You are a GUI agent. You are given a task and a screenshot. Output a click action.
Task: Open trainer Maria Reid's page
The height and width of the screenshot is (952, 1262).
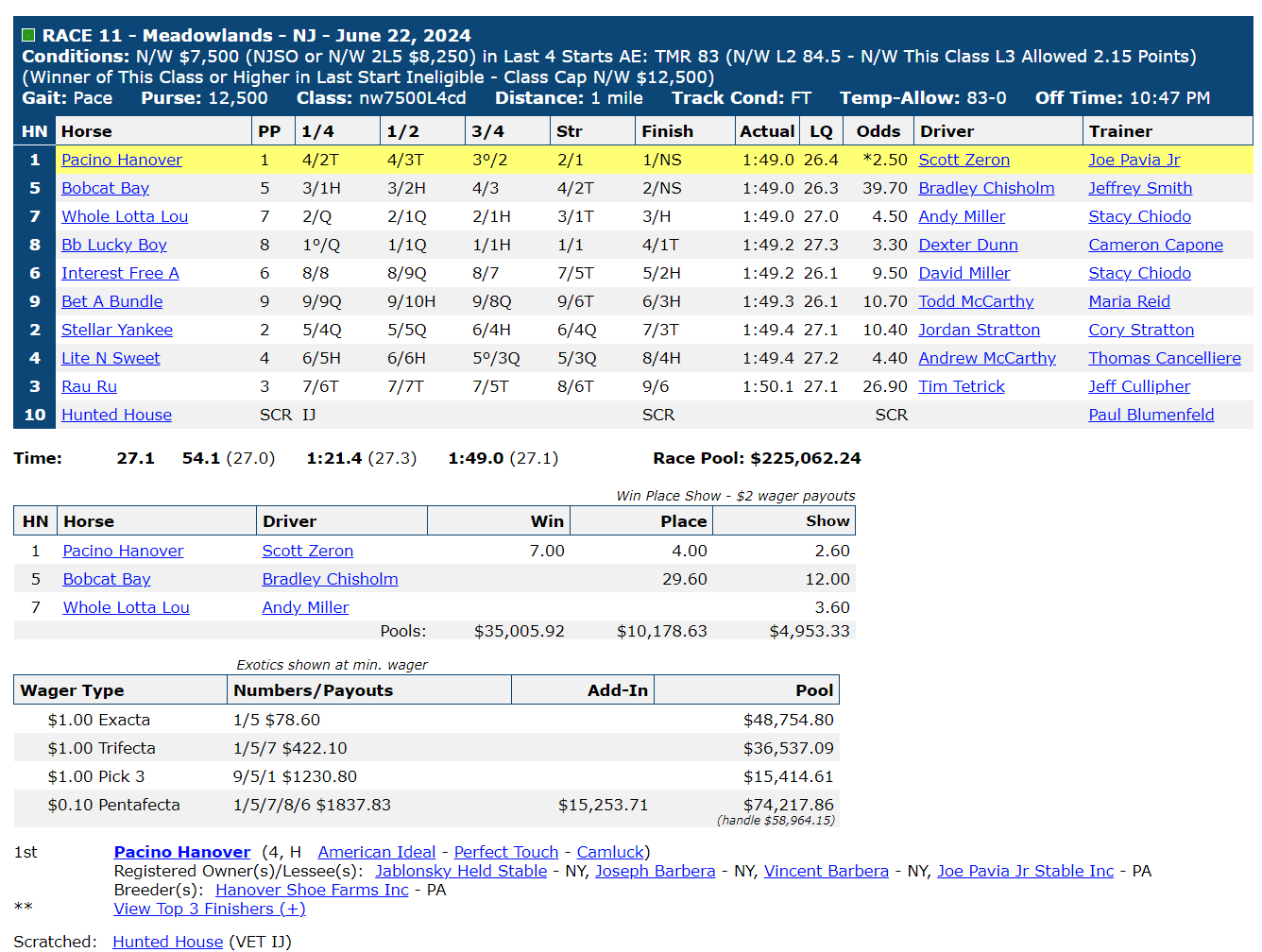coord(1129,301)
